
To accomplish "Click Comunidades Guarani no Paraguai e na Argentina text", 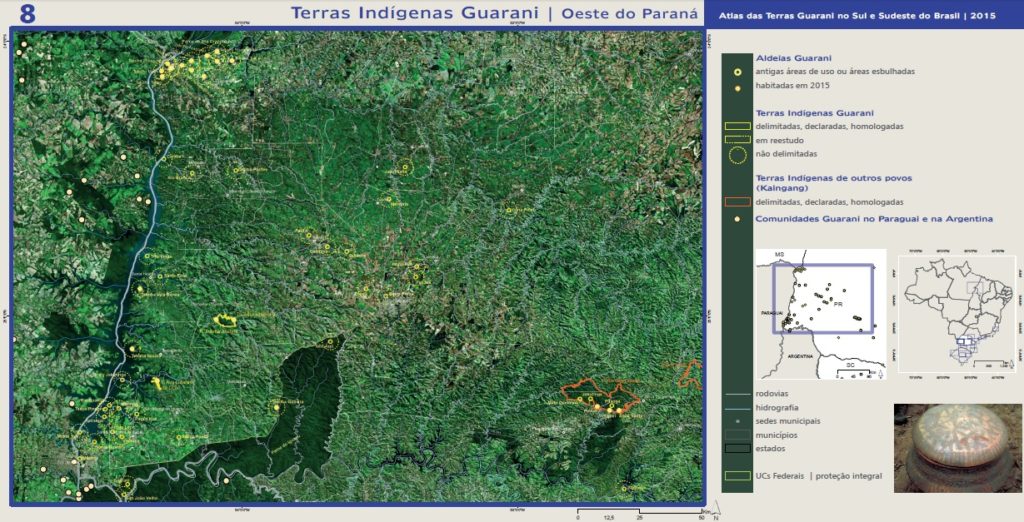I will 874,219.
